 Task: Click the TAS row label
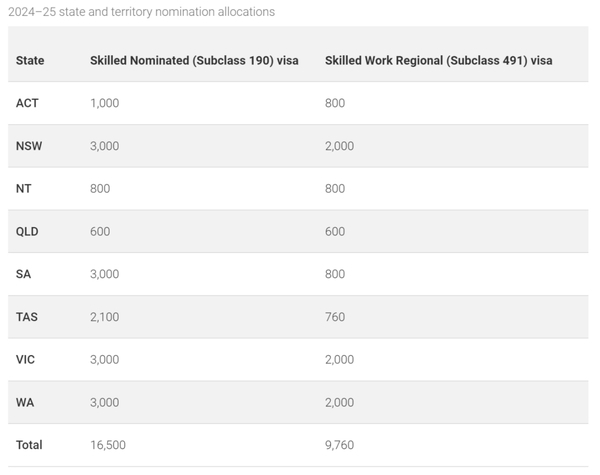27,317
